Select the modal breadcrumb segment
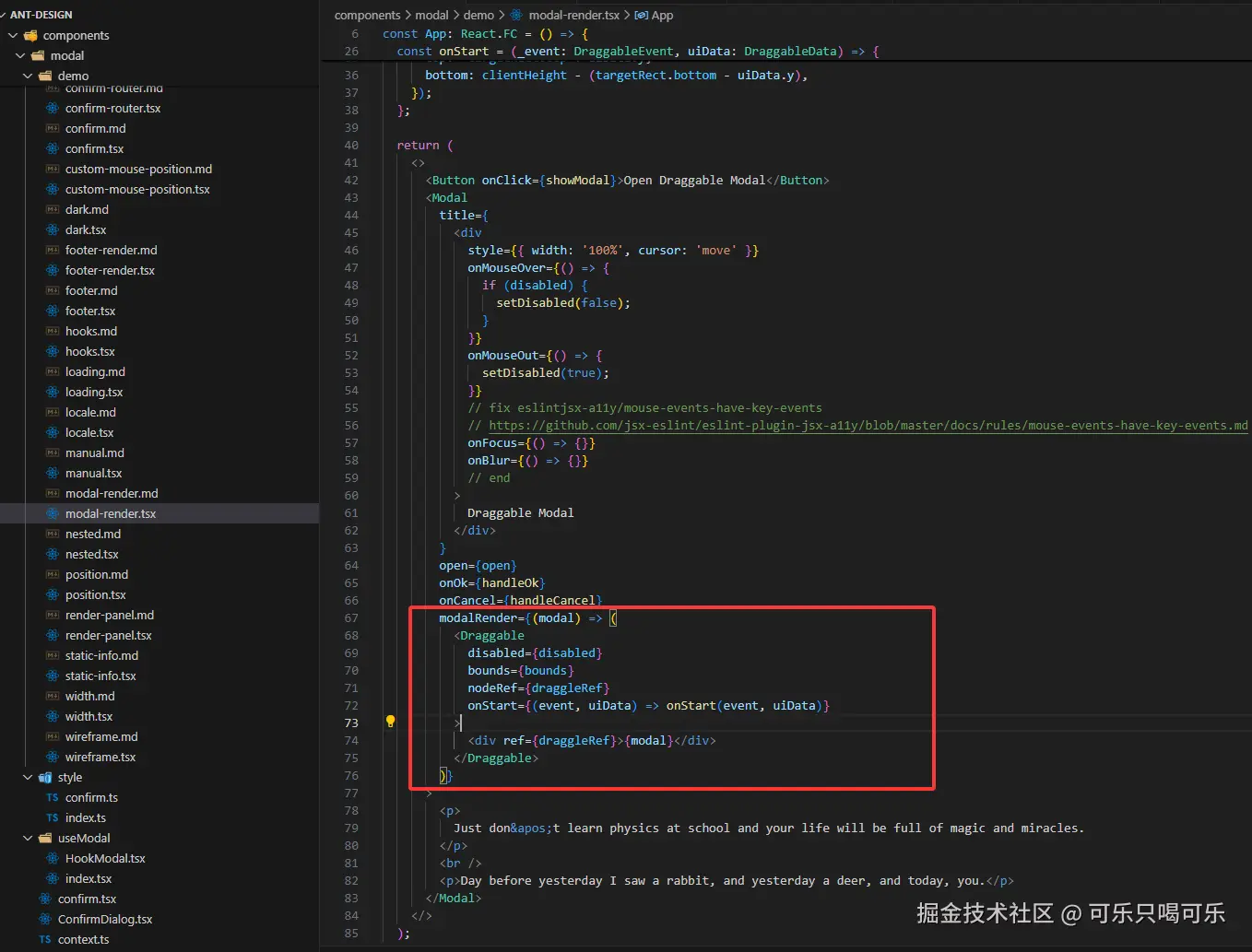This screenshot has width=1252, height=952. (x=431, y=15)
